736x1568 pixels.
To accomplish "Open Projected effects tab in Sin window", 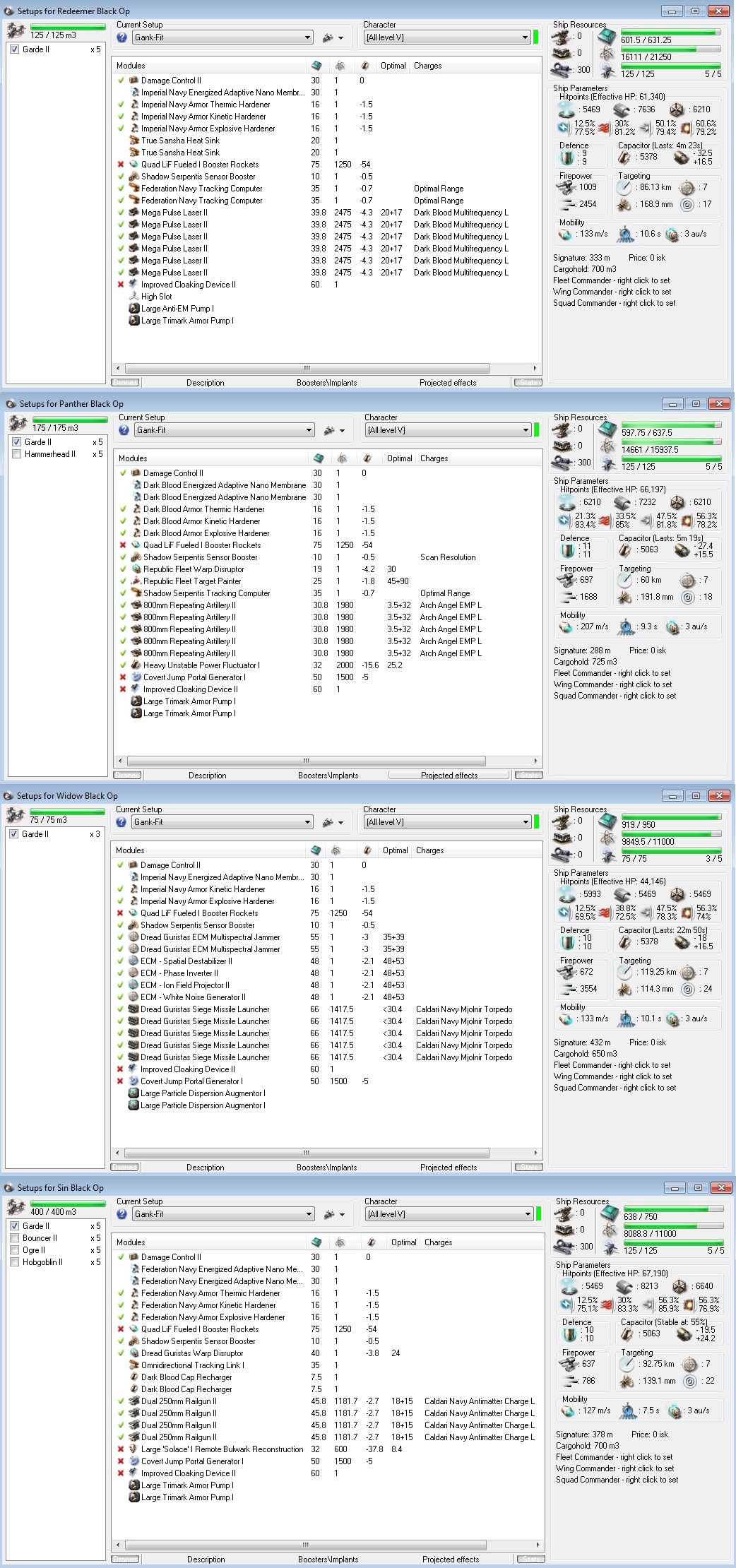I will tap(451, 1560).
